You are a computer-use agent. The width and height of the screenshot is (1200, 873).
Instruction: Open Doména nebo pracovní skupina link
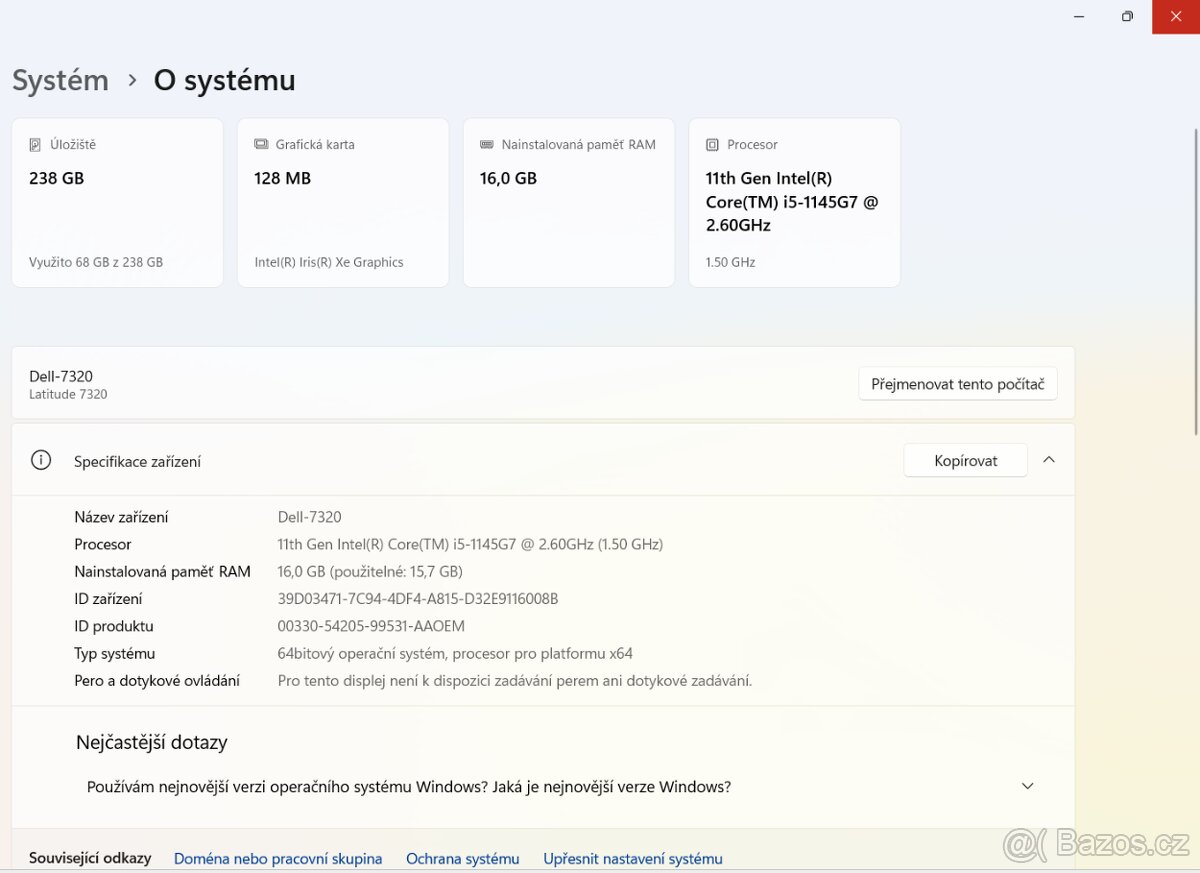click(x=278, y=859)
